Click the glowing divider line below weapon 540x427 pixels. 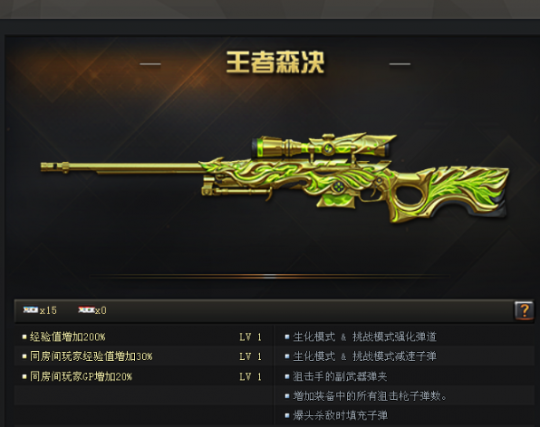(x=270, y=276)
